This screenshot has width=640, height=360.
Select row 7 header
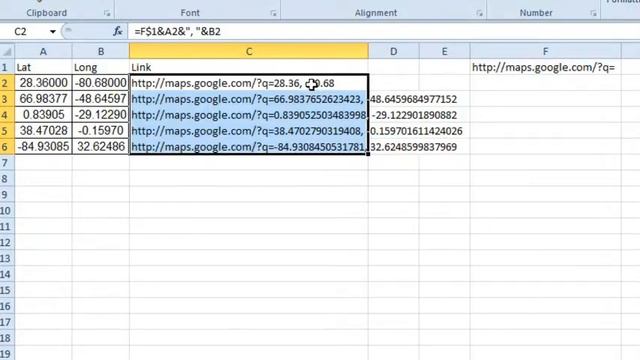[7, 163]
